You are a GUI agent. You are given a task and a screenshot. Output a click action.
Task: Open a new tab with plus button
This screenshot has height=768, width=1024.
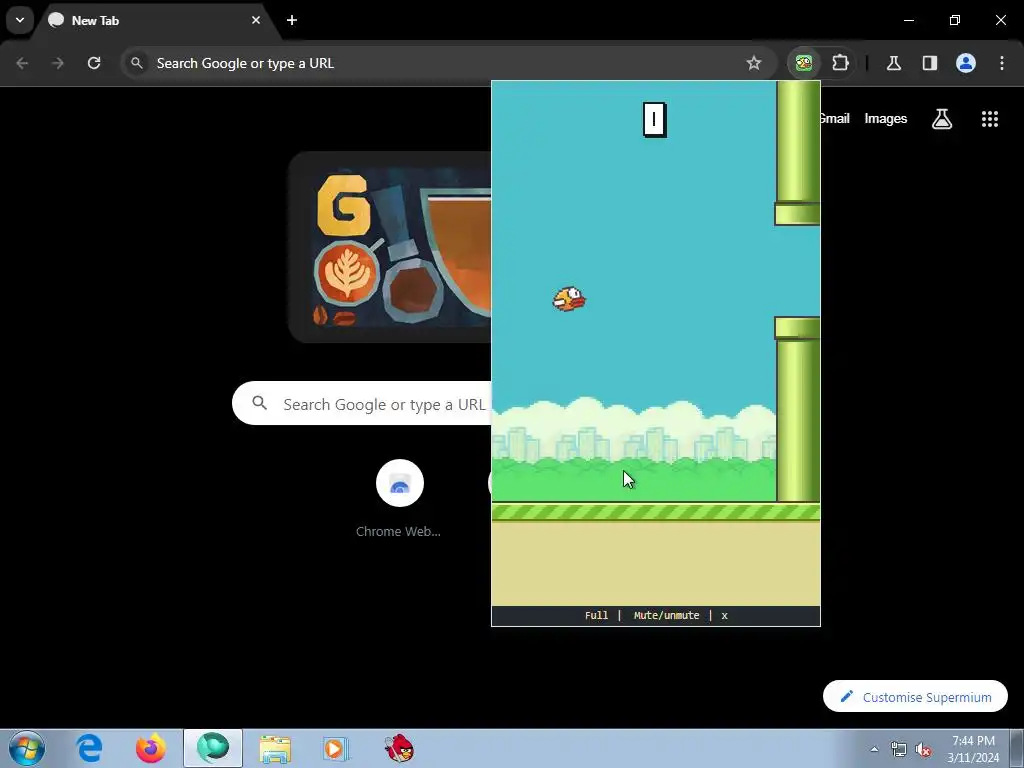click(292, 20)
